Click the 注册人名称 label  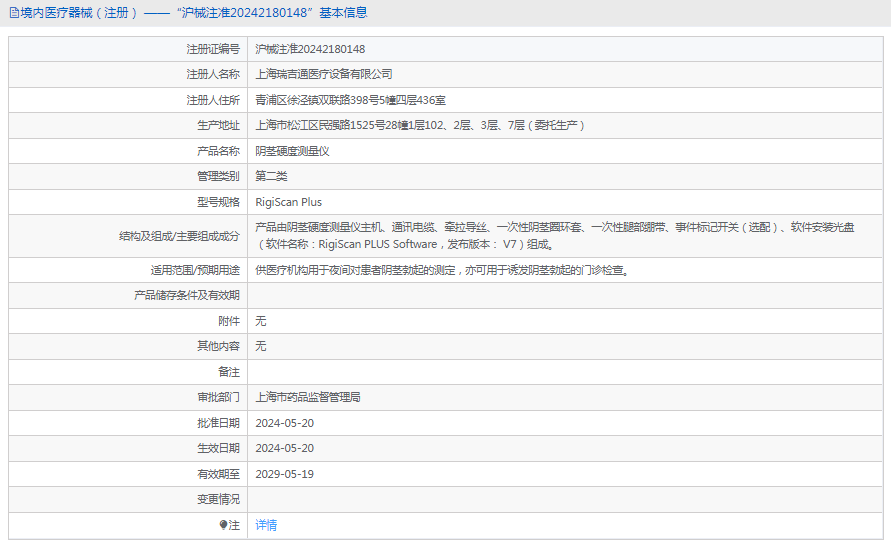coord(213,74)
